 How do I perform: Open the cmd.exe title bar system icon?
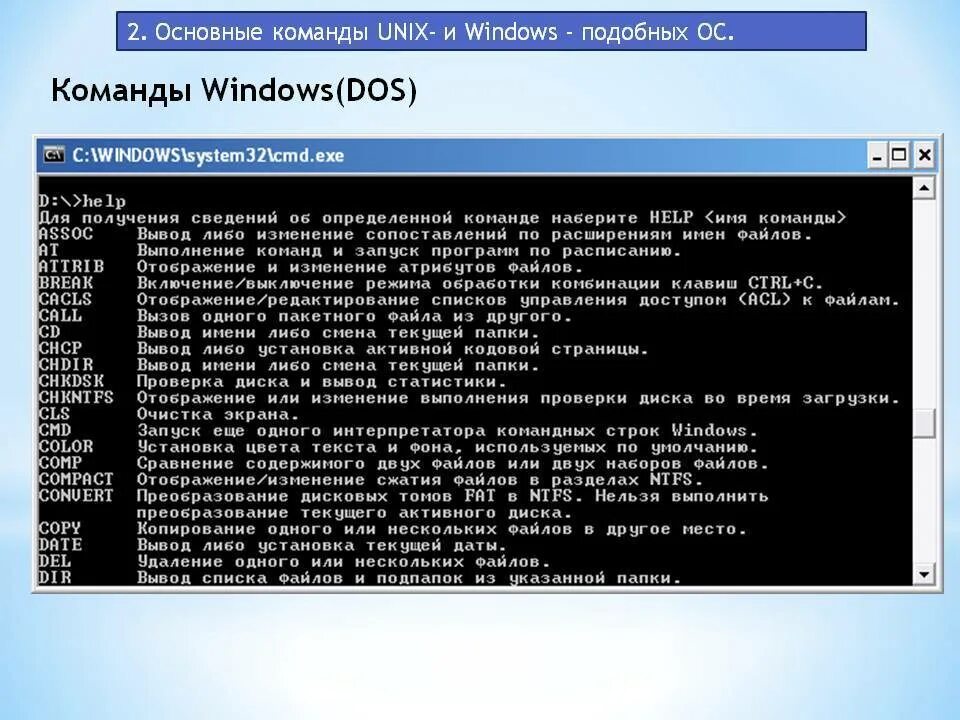(54, 155)
